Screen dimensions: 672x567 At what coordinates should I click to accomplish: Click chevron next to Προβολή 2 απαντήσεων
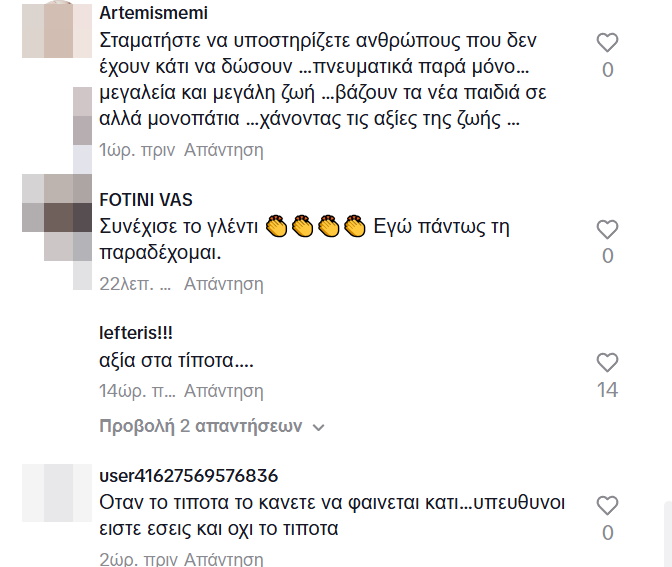[318, 427]
